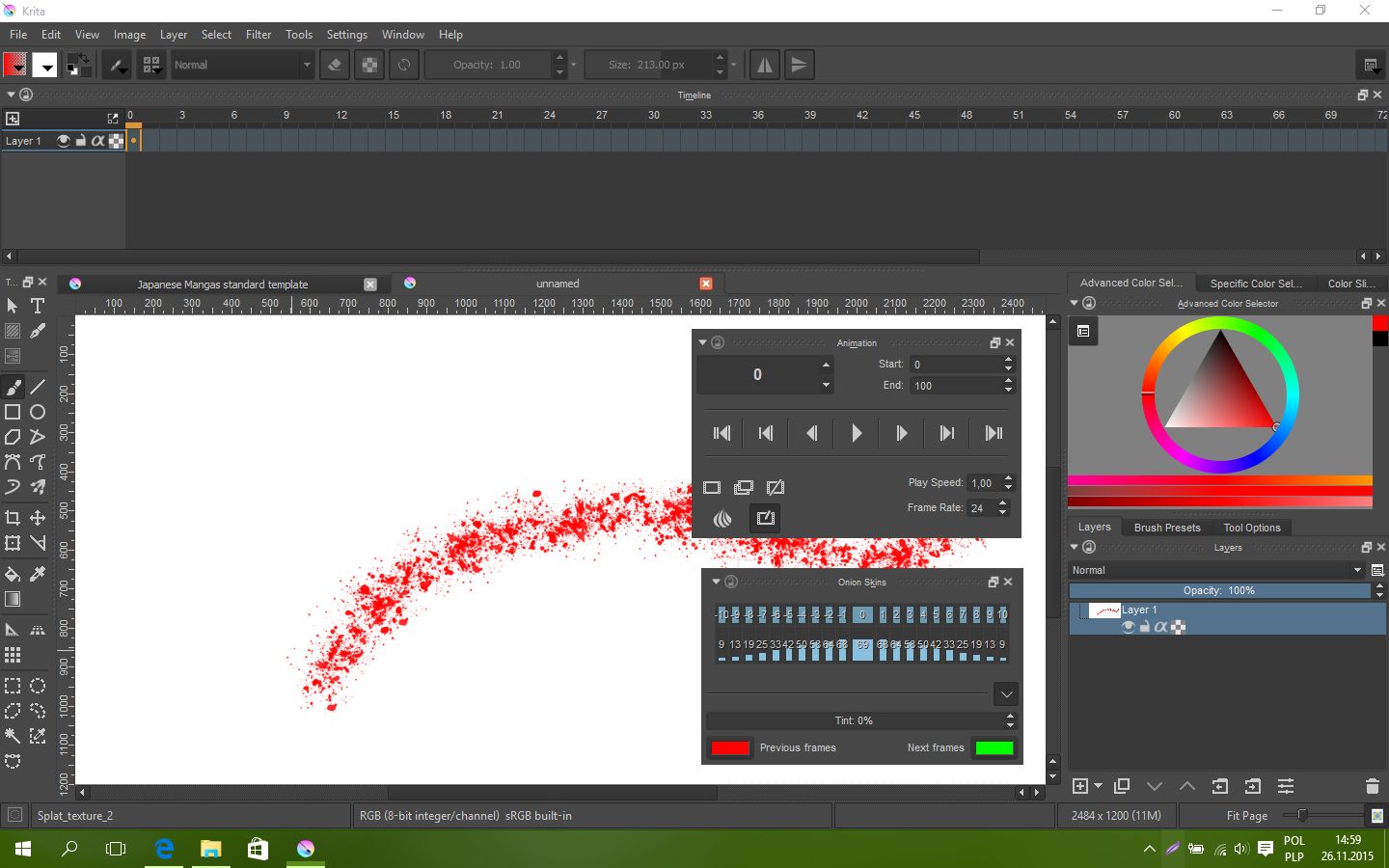Play the animation
The width and height of the screenshot is (1389, 868).
(x=857, y=433)
